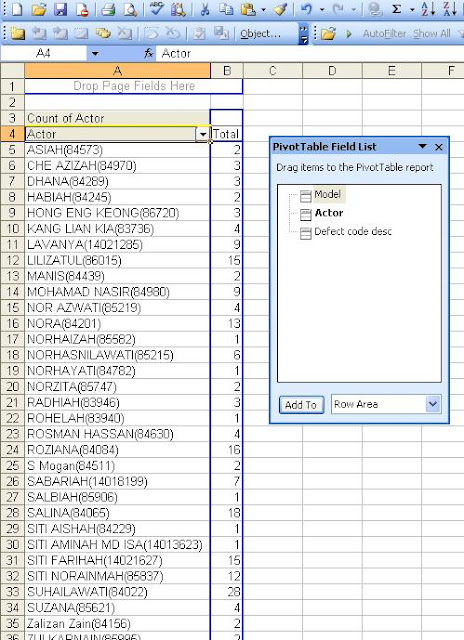Expand the Undo history dropdown arrow
Image resolution: width=464 pixels, height=640 pixels.
tap(322, 9)
